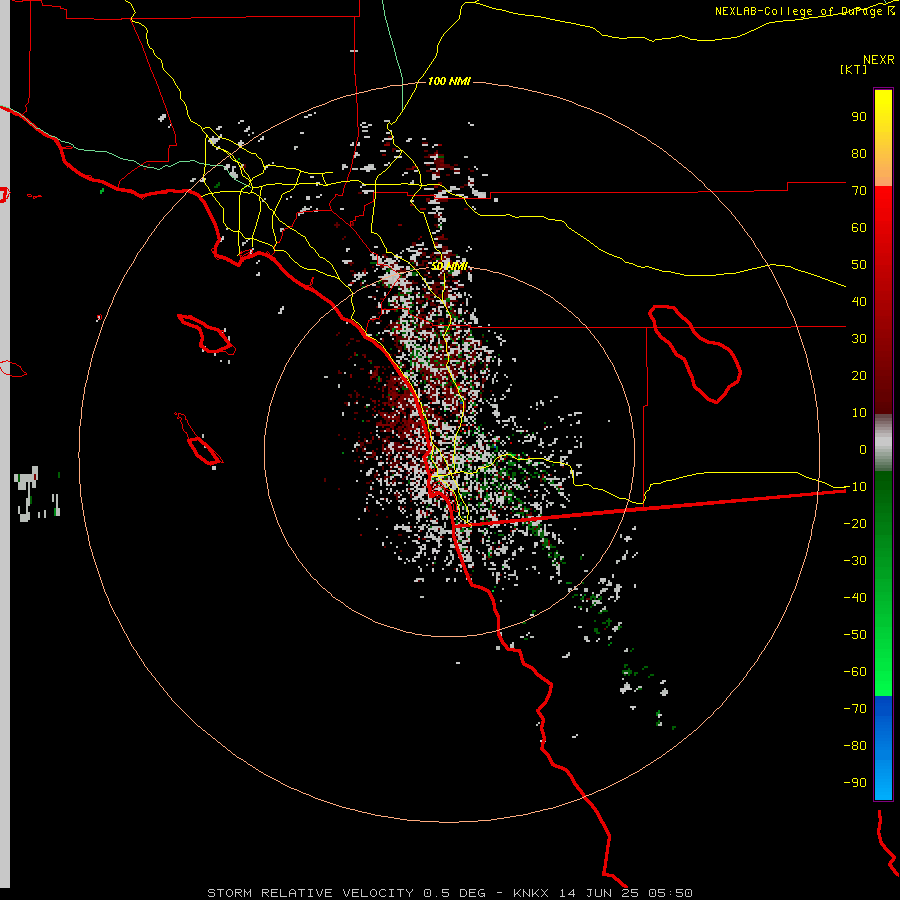This screenshot has width=900, height=900.
Task: Click the 40 value on velocity scale
Action: point(859,301)
